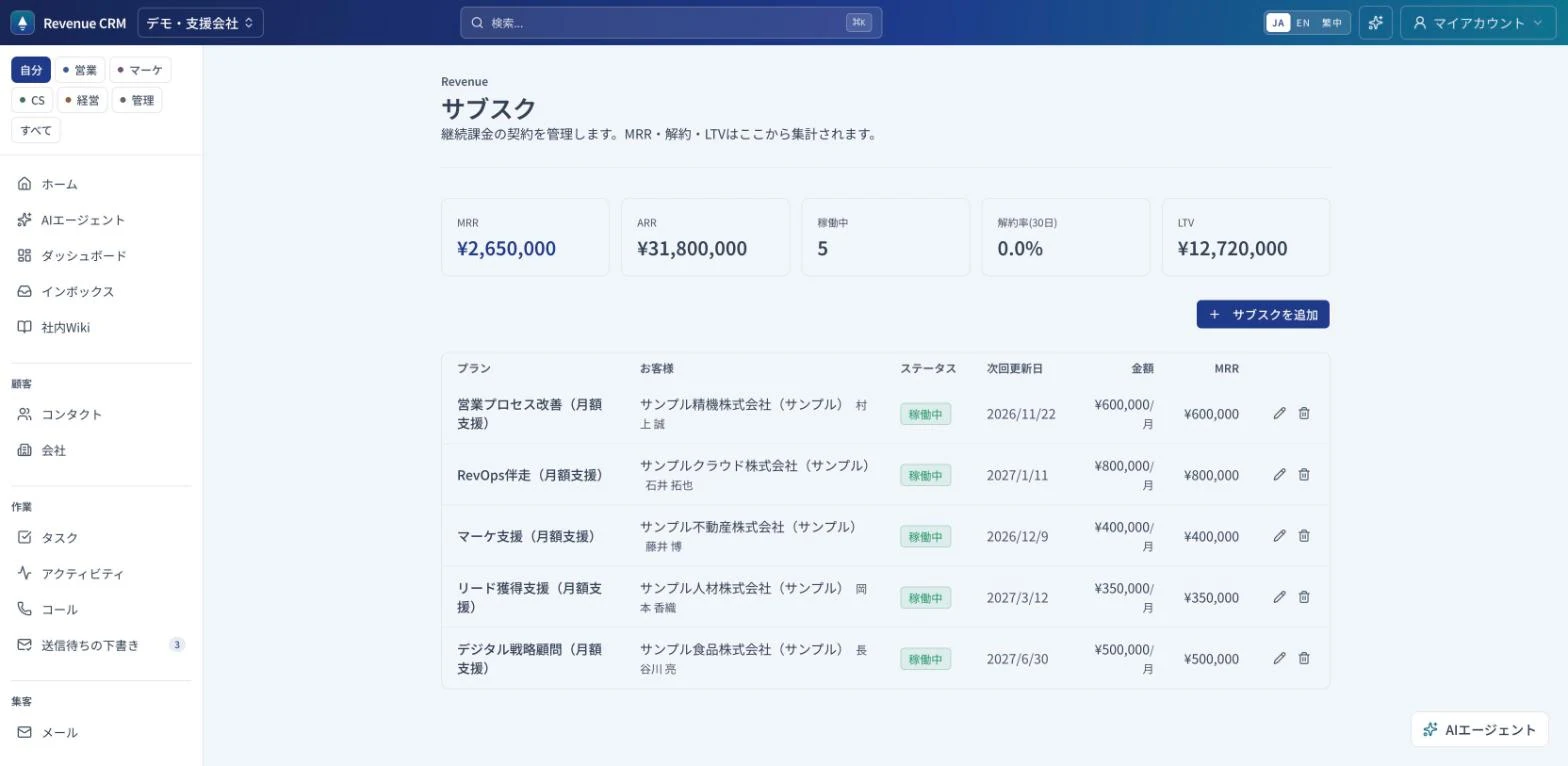
Task: Edit the RevOps伴走 subscription row
Action: click(x=1279, y=474)
